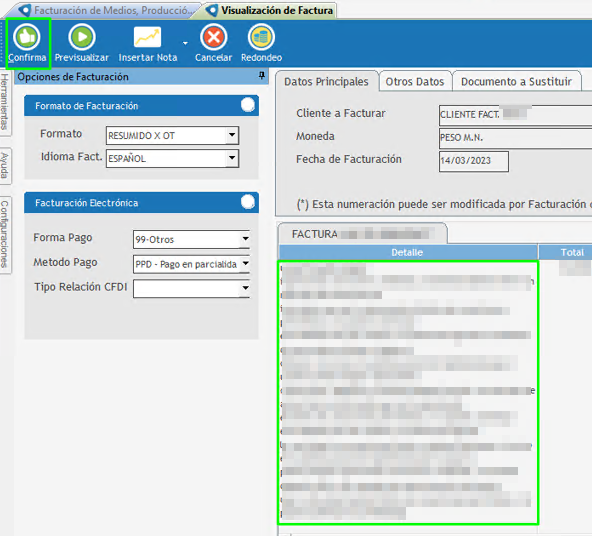592x536 pixels.
Task: Open the Tipo Relación CFDI dropdown
Action: click(245, 288)
